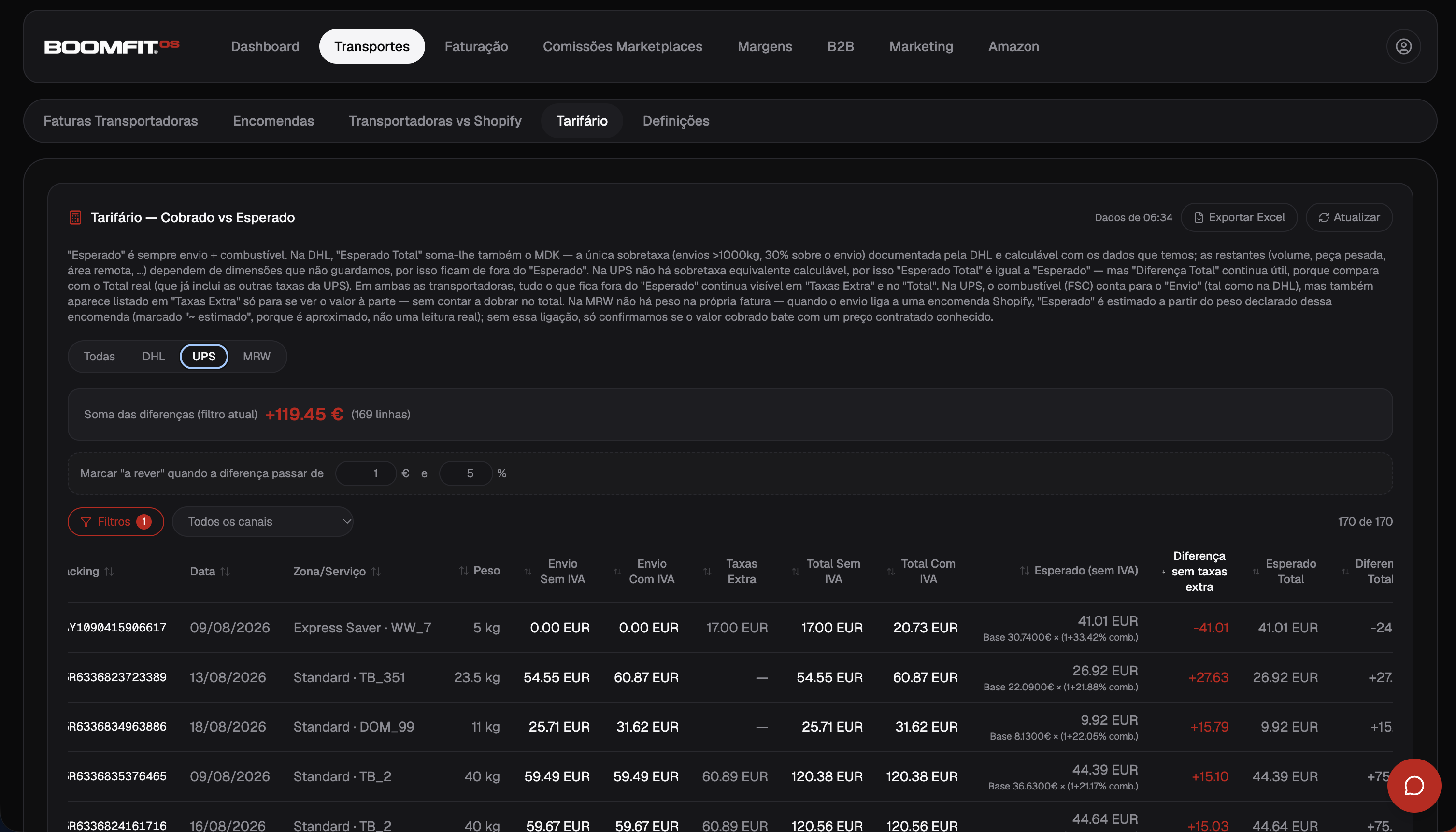Screen dimensions: 1456x832
Task: Switch to Encomendas tab
Action: (x=273, y=121)
